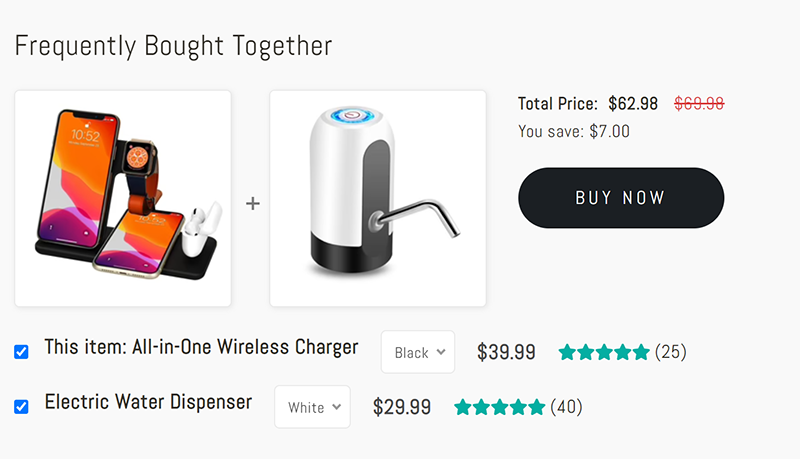Image resolution: width=800 pixels, height=459 pixels.
Task: Click the plus icon between product images
Action: click(253, 203)
